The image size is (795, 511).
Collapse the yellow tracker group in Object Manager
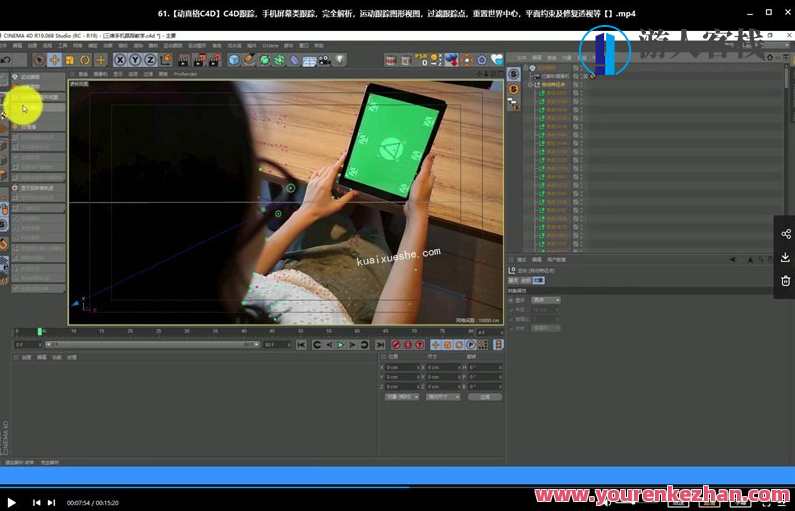coord(531,85)
